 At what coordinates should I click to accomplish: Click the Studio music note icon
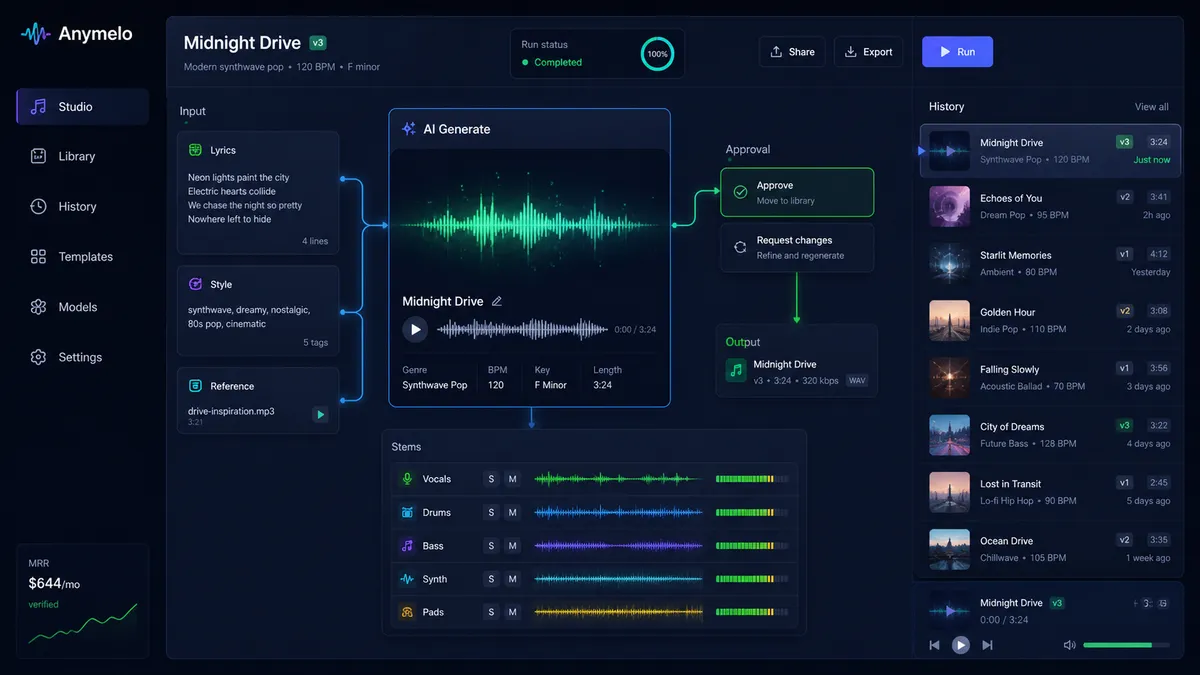pyautogui.click(x=38, y=107)
